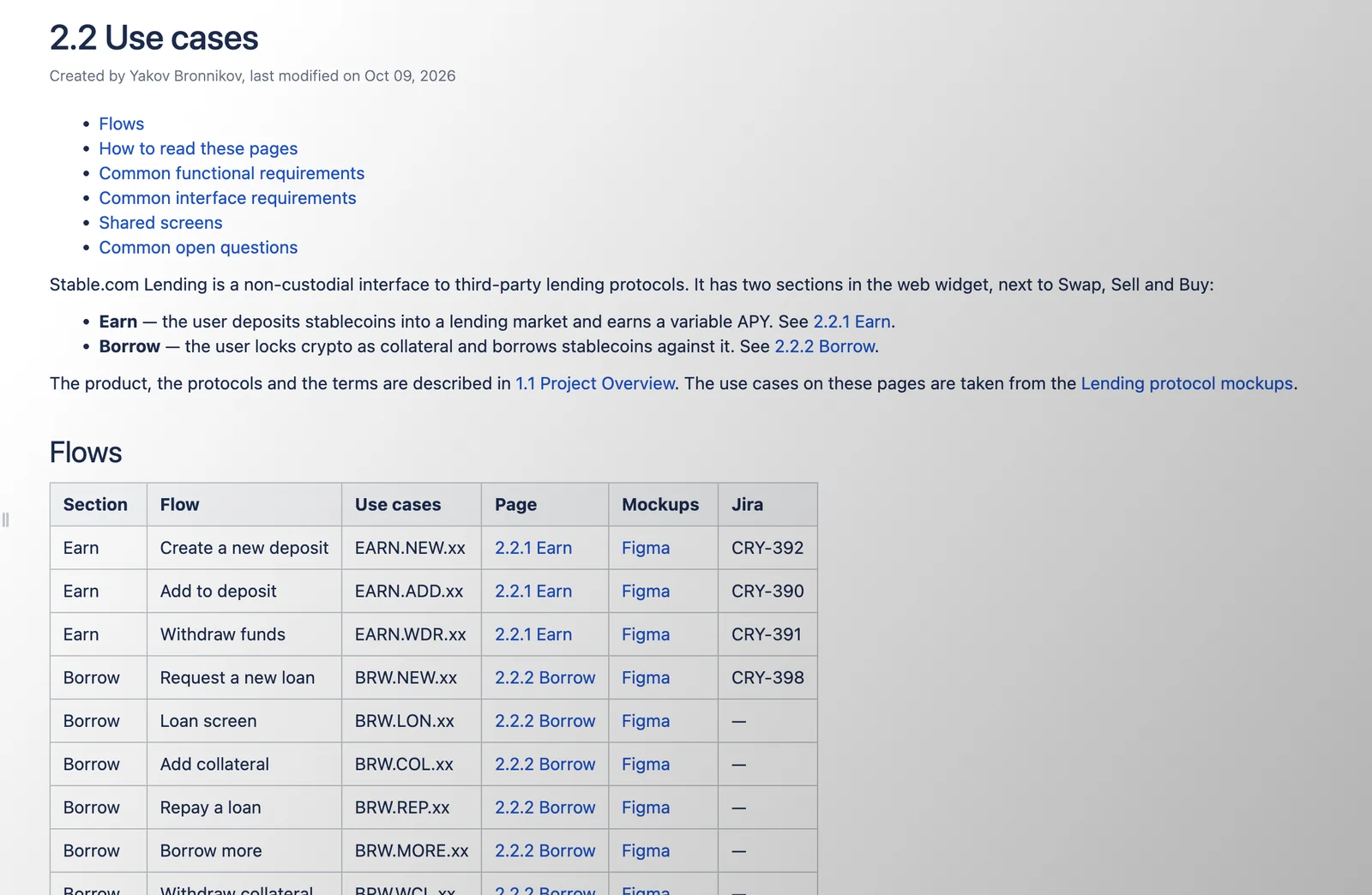This screenshot has height=895, width=1372.
Task: Open Figma mockup for Borrow more
Action: click(646, 851)
